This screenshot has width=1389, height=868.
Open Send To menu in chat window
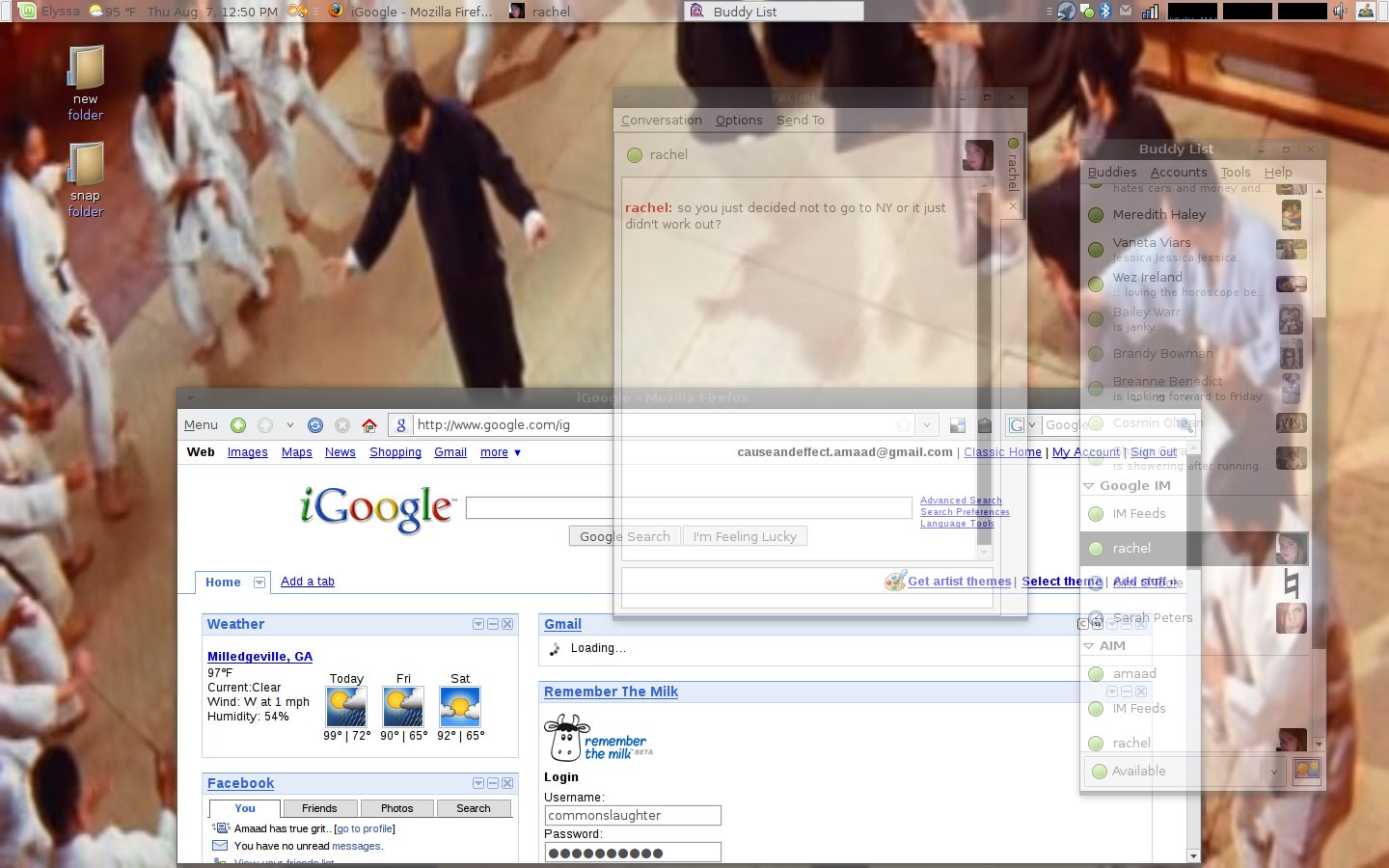[x=801, y=121]
